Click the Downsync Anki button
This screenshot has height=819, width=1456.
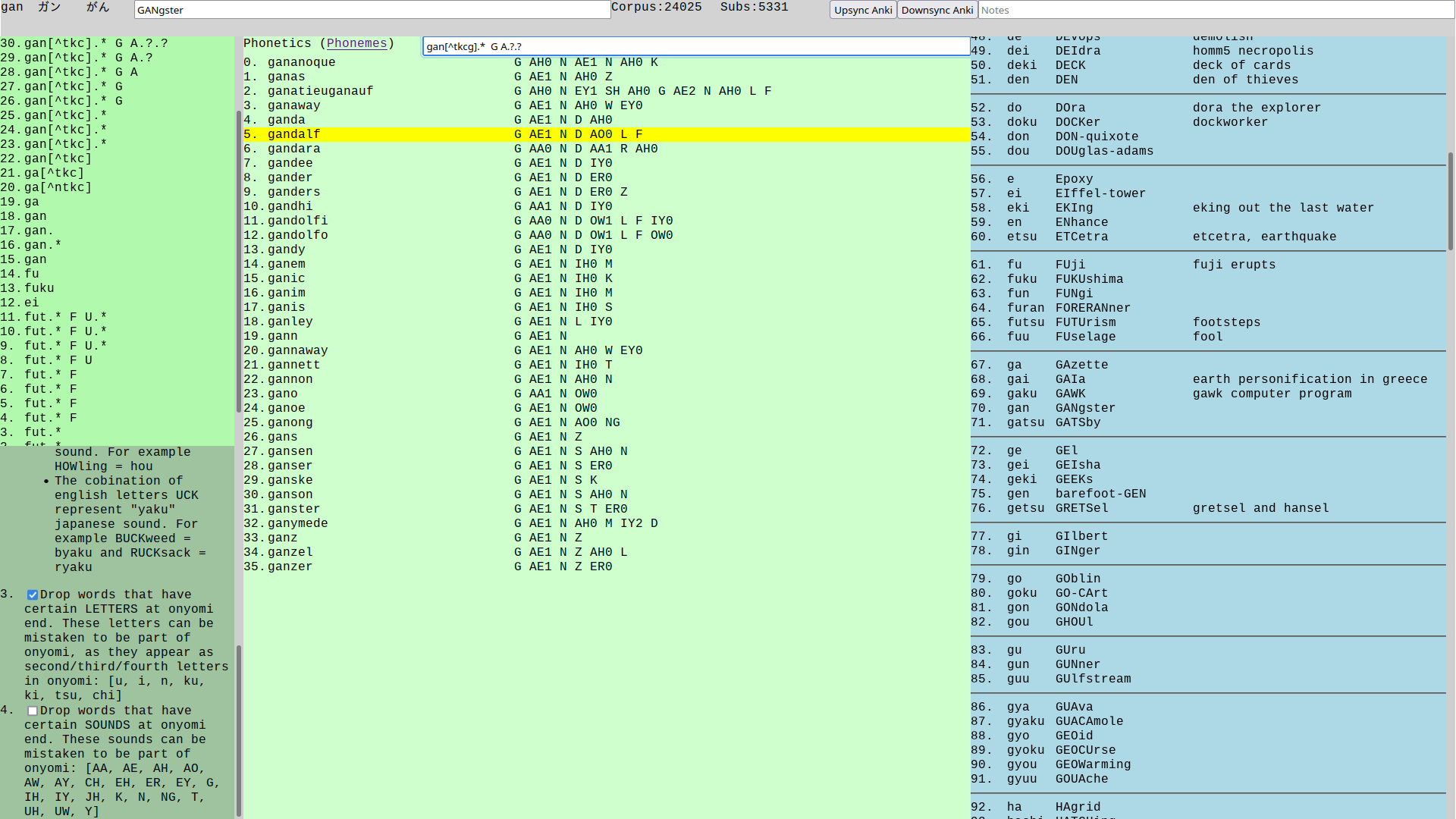[937, 10]
